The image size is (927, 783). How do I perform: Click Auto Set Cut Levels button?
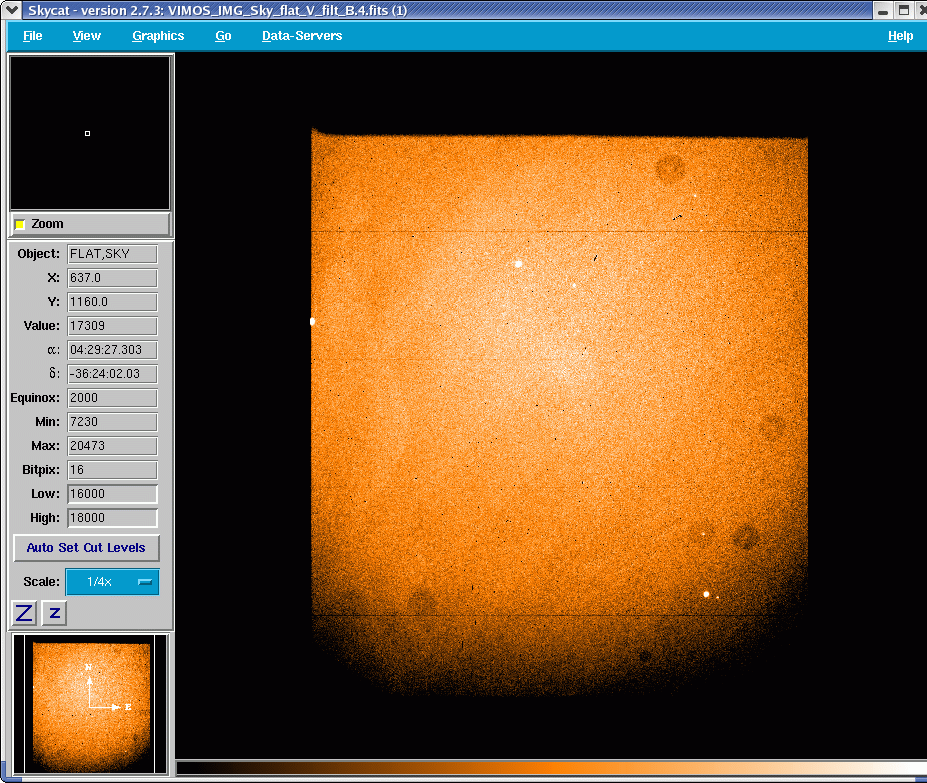click(86, 548)
